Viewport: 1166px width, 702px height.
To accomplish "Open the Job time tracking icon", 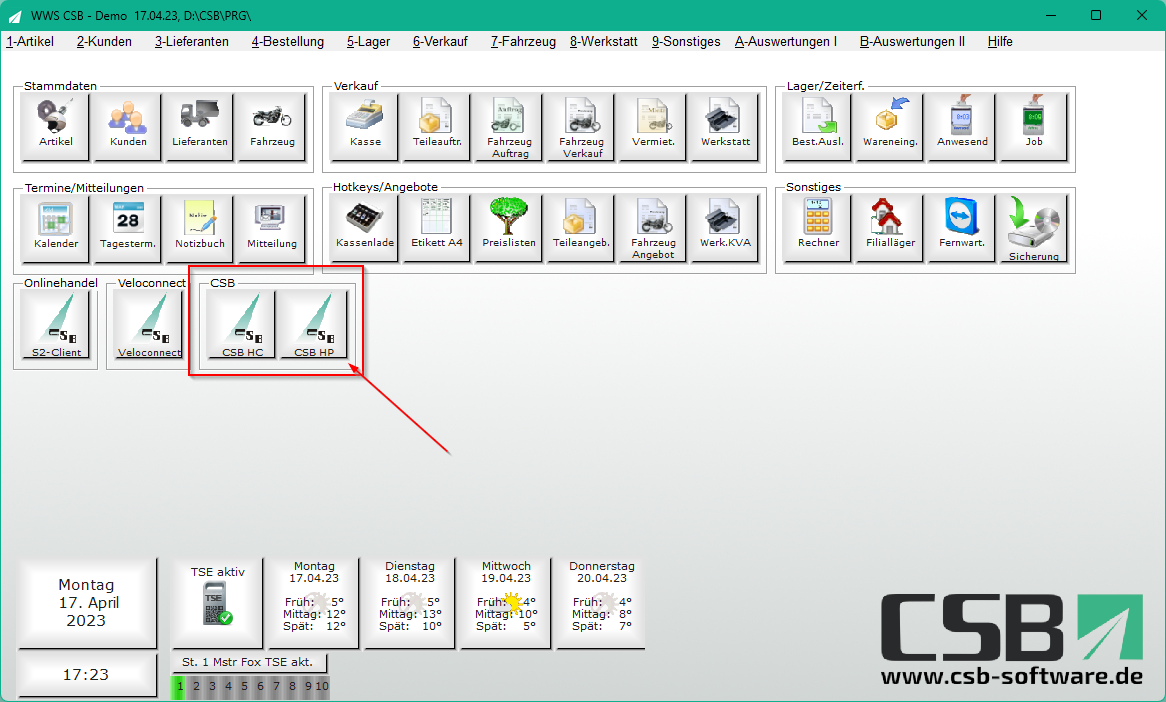I will point(1034,126).
